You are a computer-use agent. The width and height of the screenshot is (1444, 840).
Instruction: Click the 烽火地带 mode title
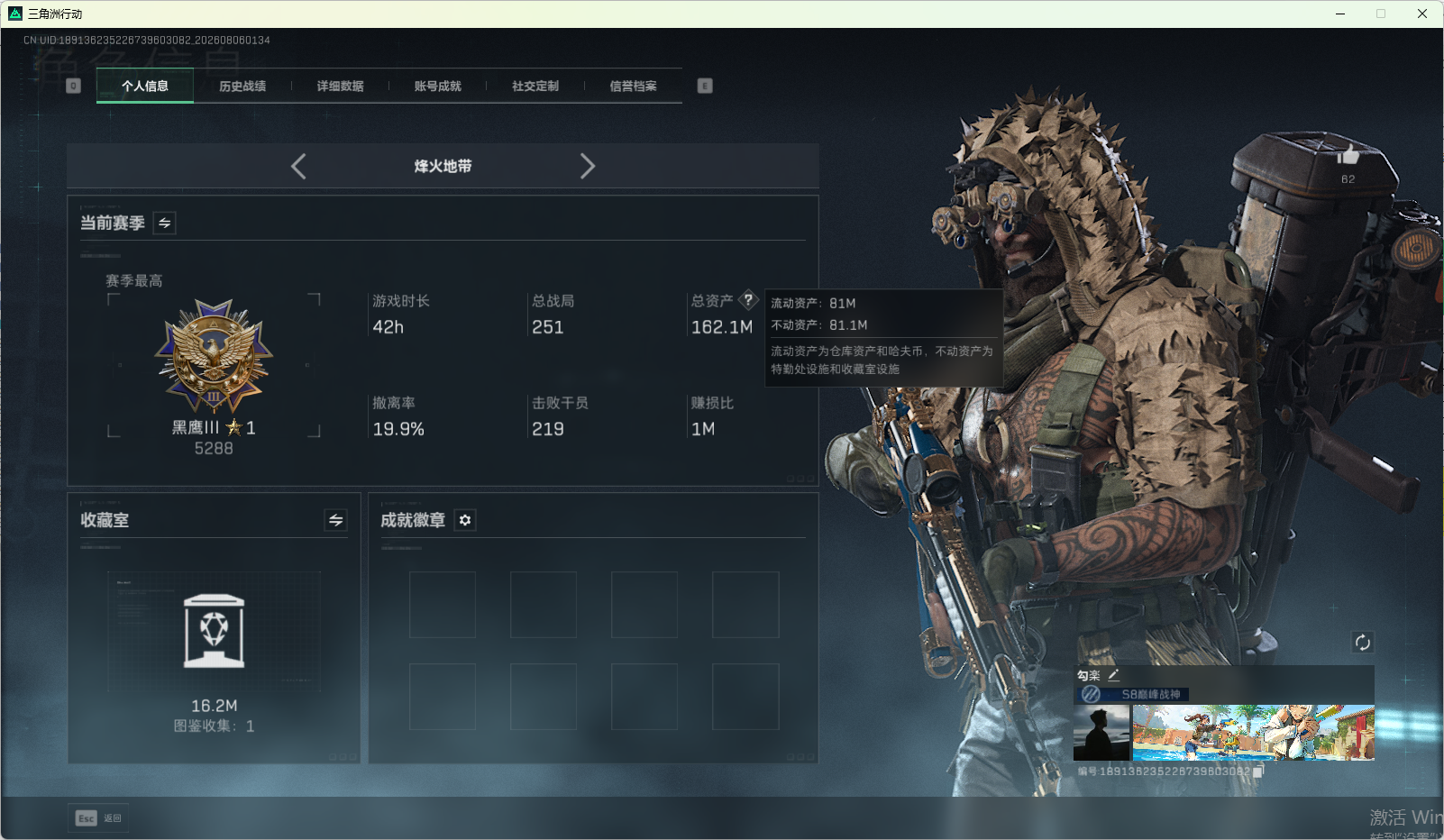click(443, 166)
